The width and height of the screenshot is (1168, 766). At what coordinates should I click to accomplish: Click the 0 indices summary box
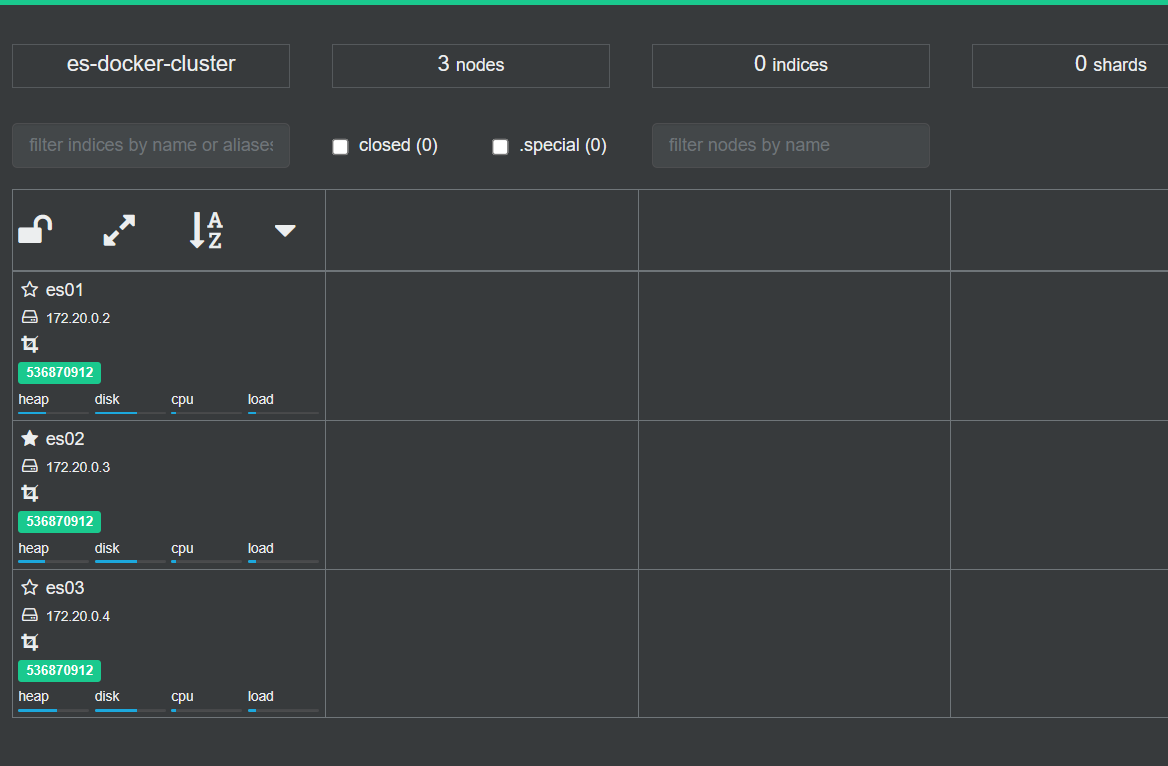(x=790, y=66)
